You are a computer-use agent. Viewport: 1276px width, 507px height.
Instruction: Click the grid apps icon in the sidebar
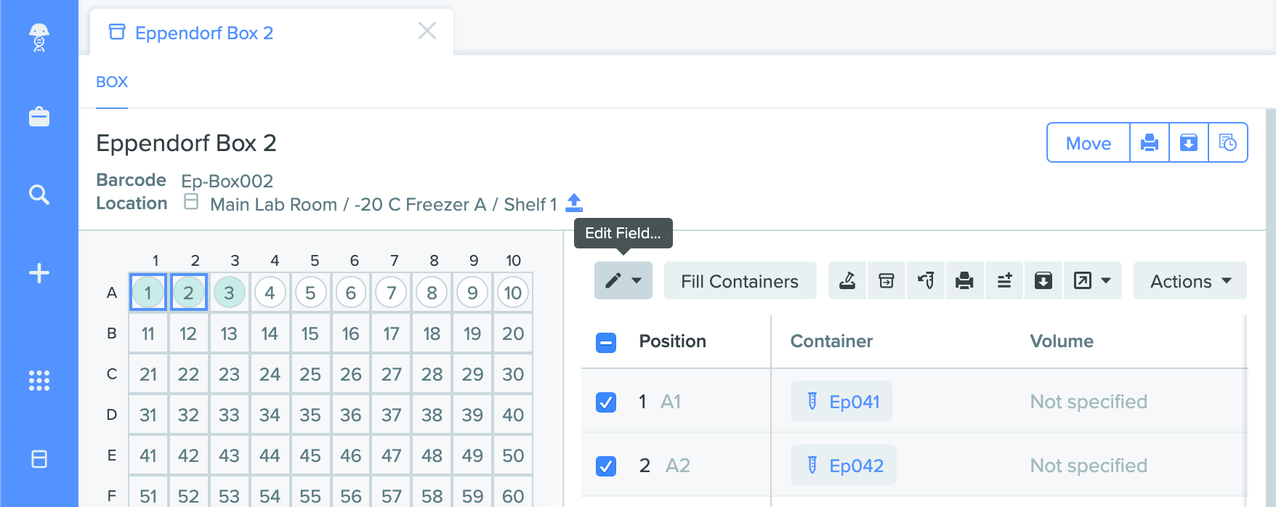[39, 380]
